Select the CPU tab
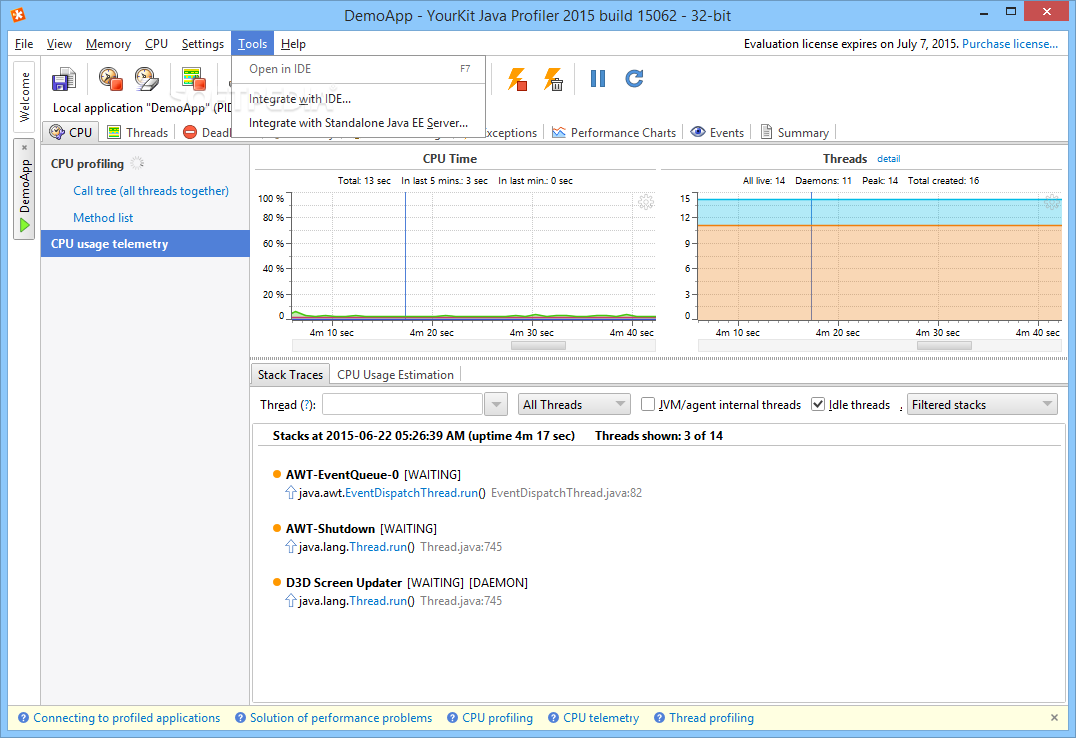 71,132
